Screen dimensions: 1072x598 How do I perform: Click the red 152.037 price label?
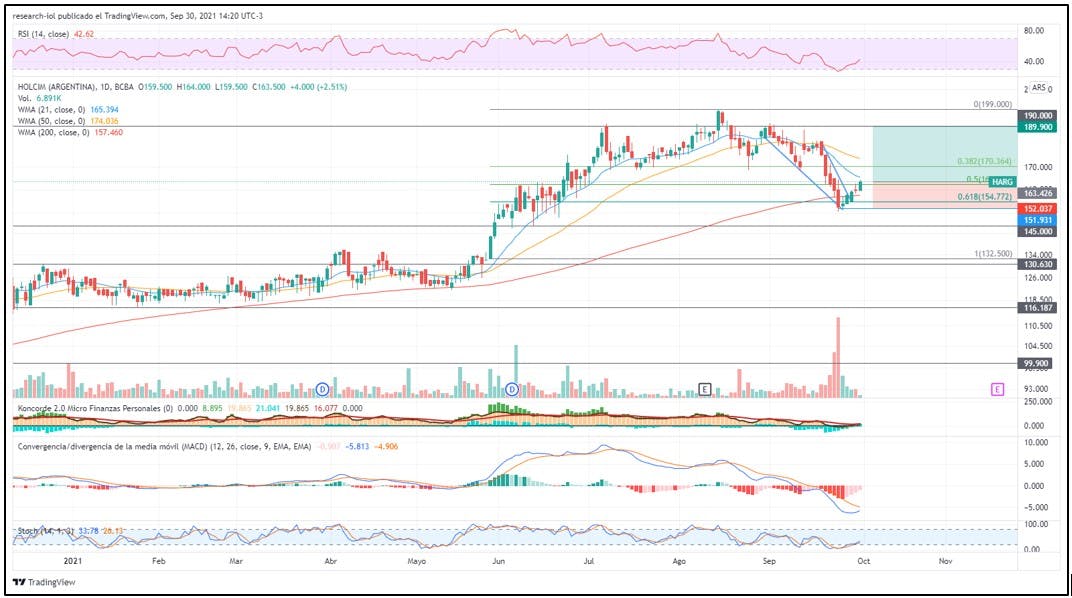[1038, 209]
